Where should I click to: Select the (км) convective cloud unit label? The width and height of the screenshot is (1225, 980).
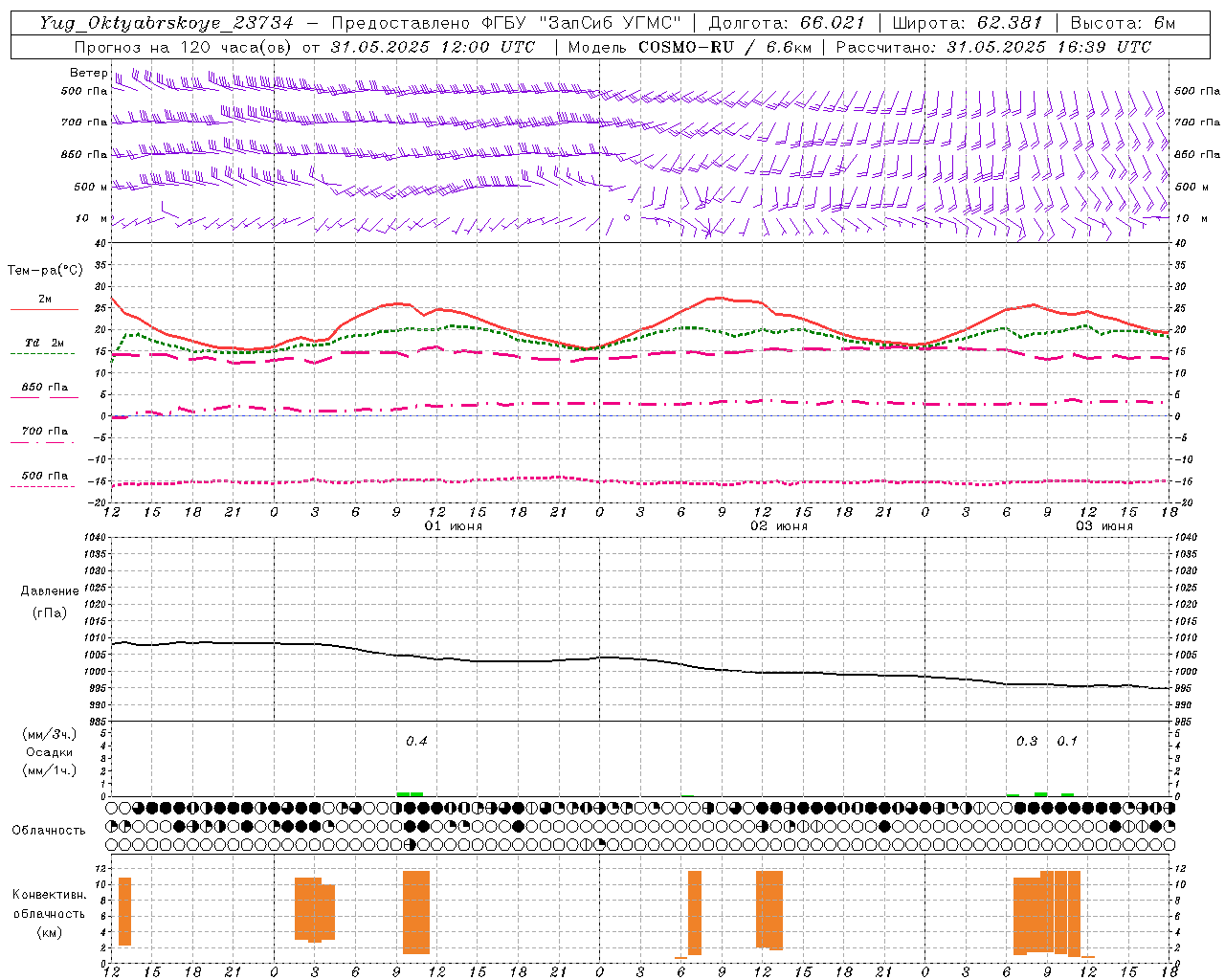49,932
